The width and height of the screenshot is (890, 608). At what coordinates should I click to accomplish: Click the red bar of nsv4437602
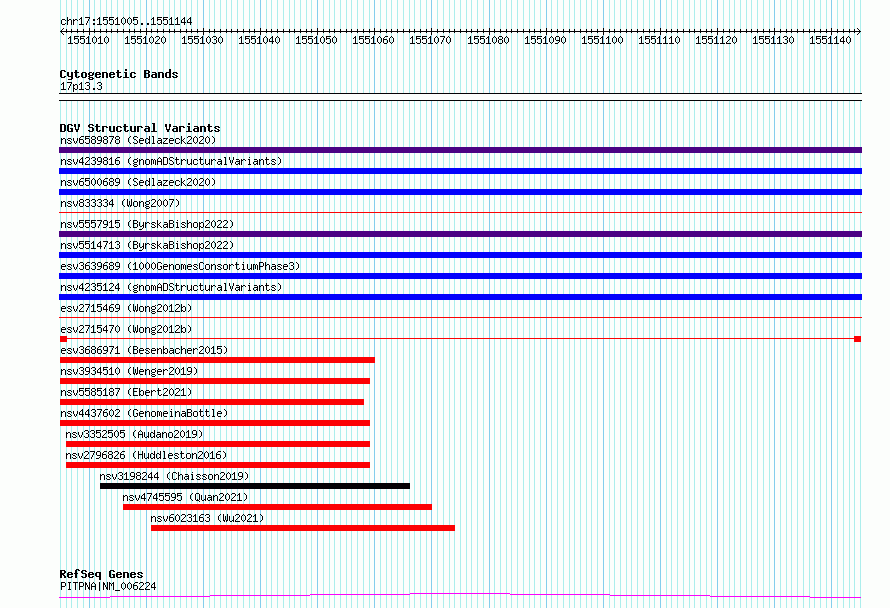[x=215, y=423]
